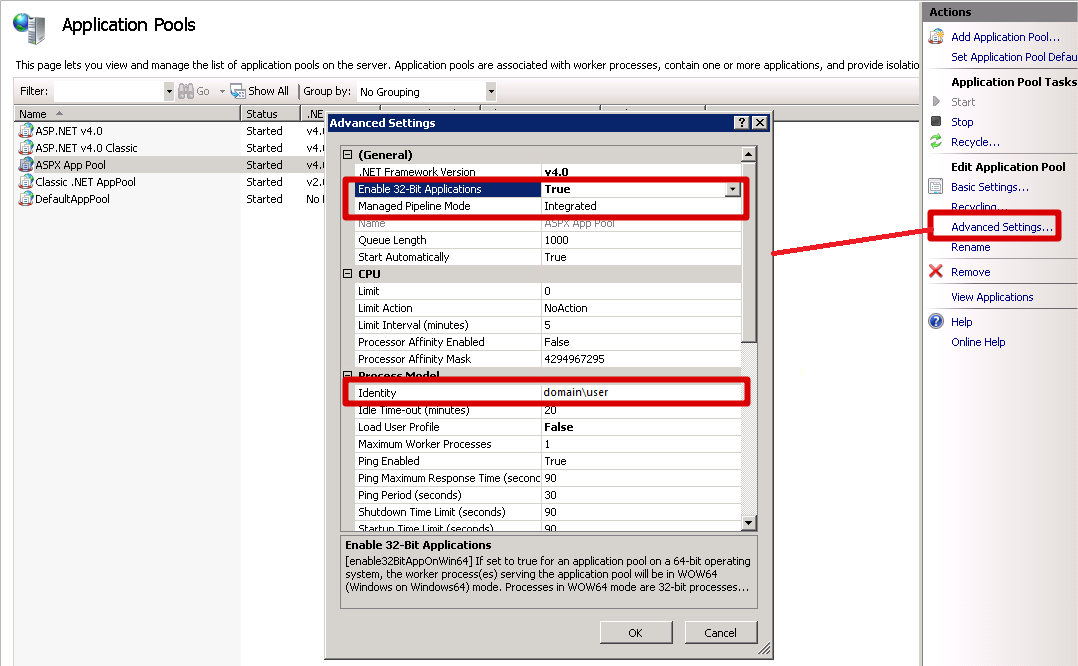Image resolution: width=1078 pixels, height=666 pixels.
Task: Close the Advanced Settings dialog
Action: click(760, 122)
